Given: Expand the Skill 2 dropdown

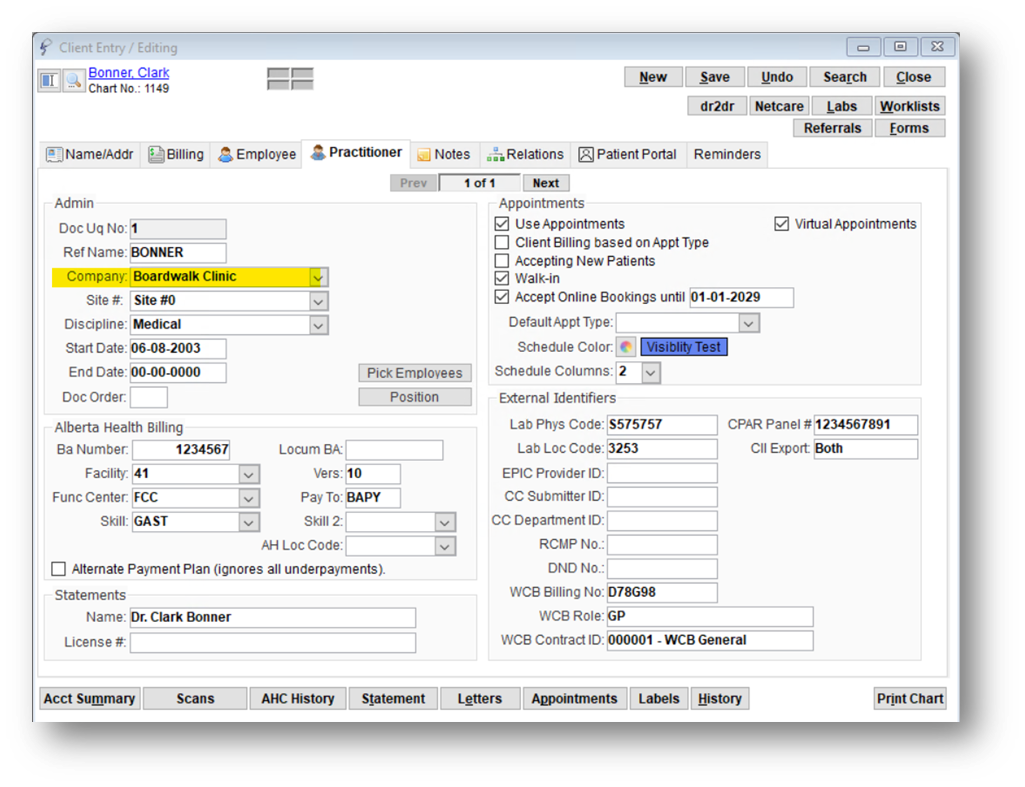Looking at the screenshot, I should [445, 522].
